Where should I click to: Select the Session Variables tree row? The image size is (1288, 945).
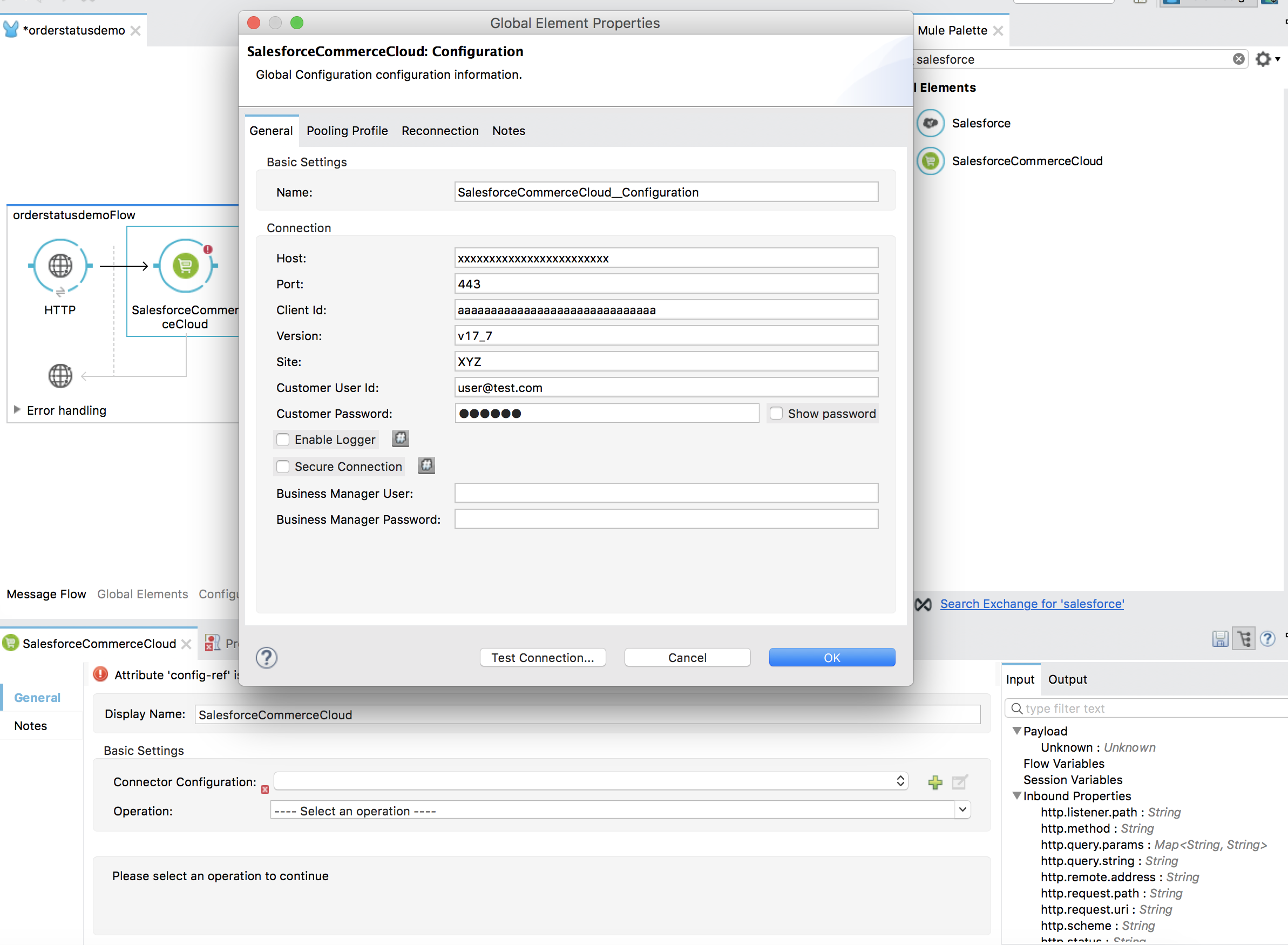1073,779
